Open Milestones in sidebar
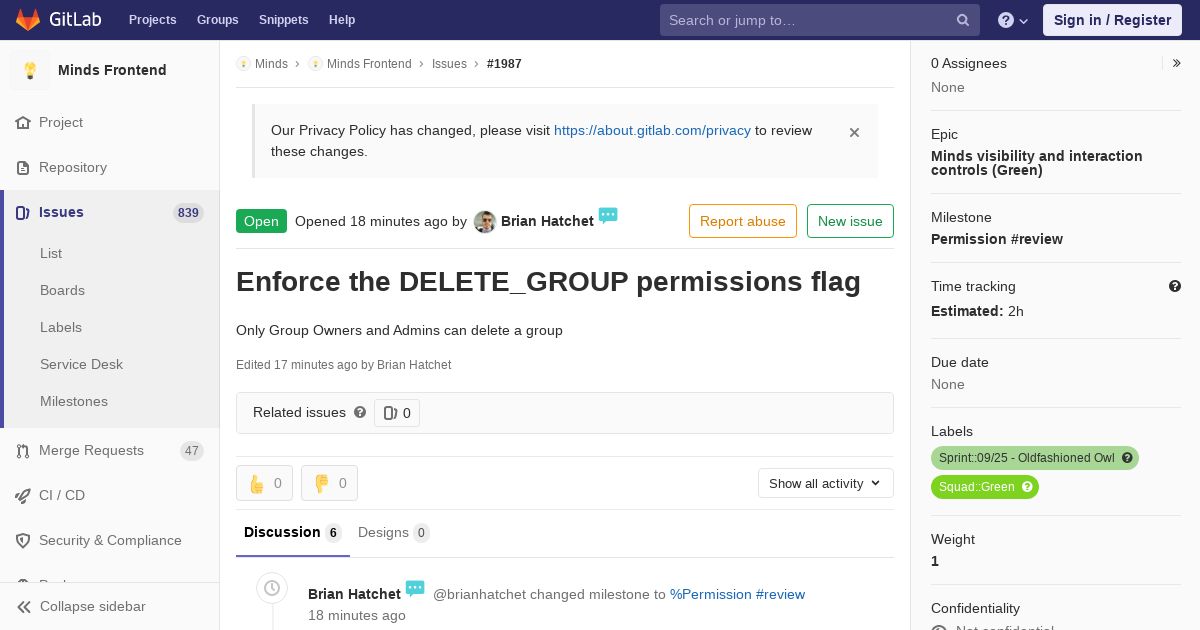The width and height of the screenshot is (1200, 630). point(74,401)
